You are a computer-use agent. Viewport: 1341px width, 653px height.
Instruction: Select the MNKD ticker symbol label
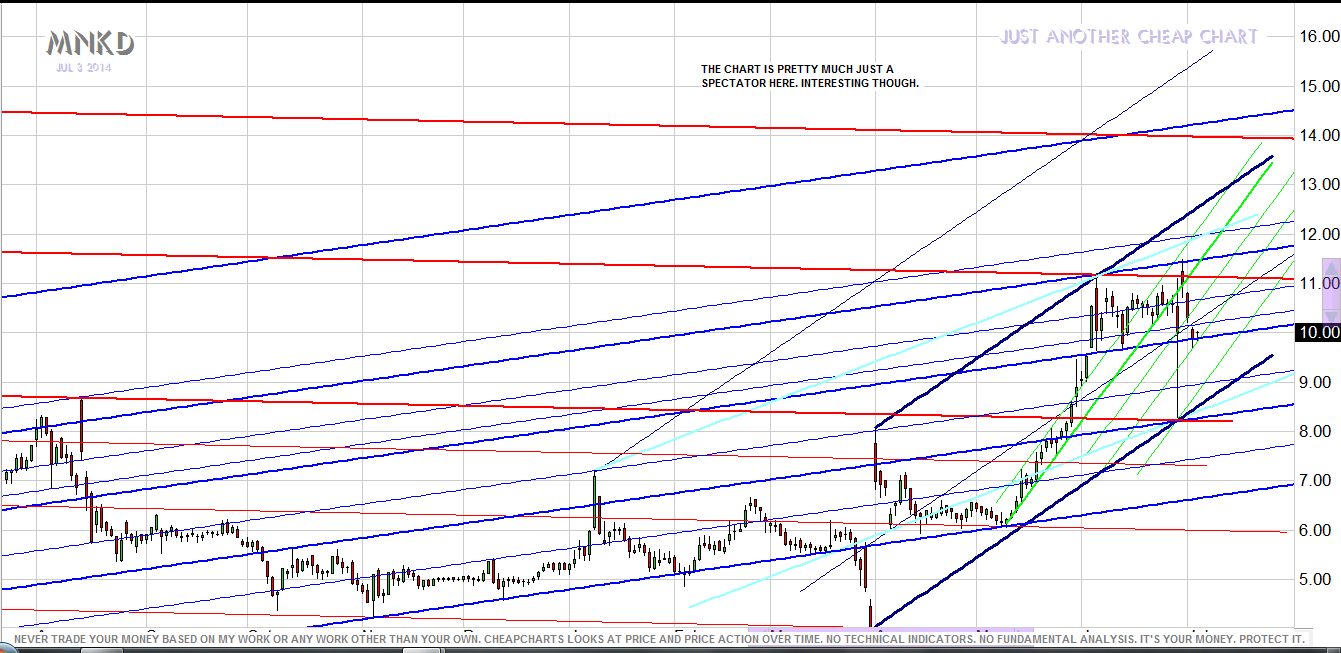coord(90,44)
